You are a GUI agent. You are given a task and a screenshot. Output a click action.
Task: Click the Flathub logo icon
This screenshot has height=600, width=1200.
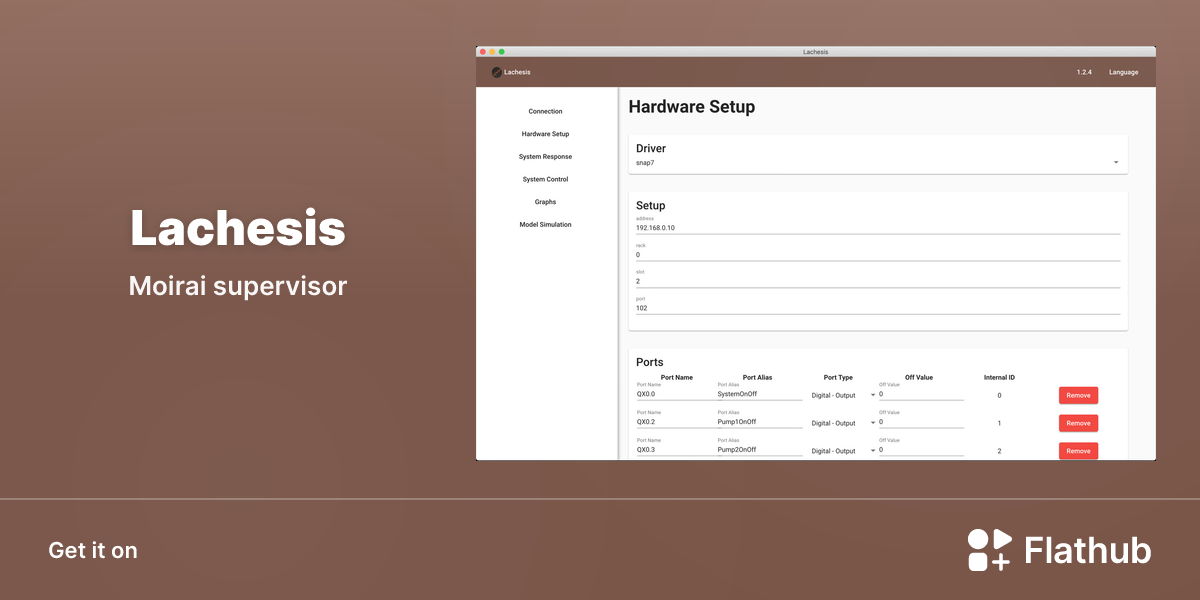click(990, 550)
